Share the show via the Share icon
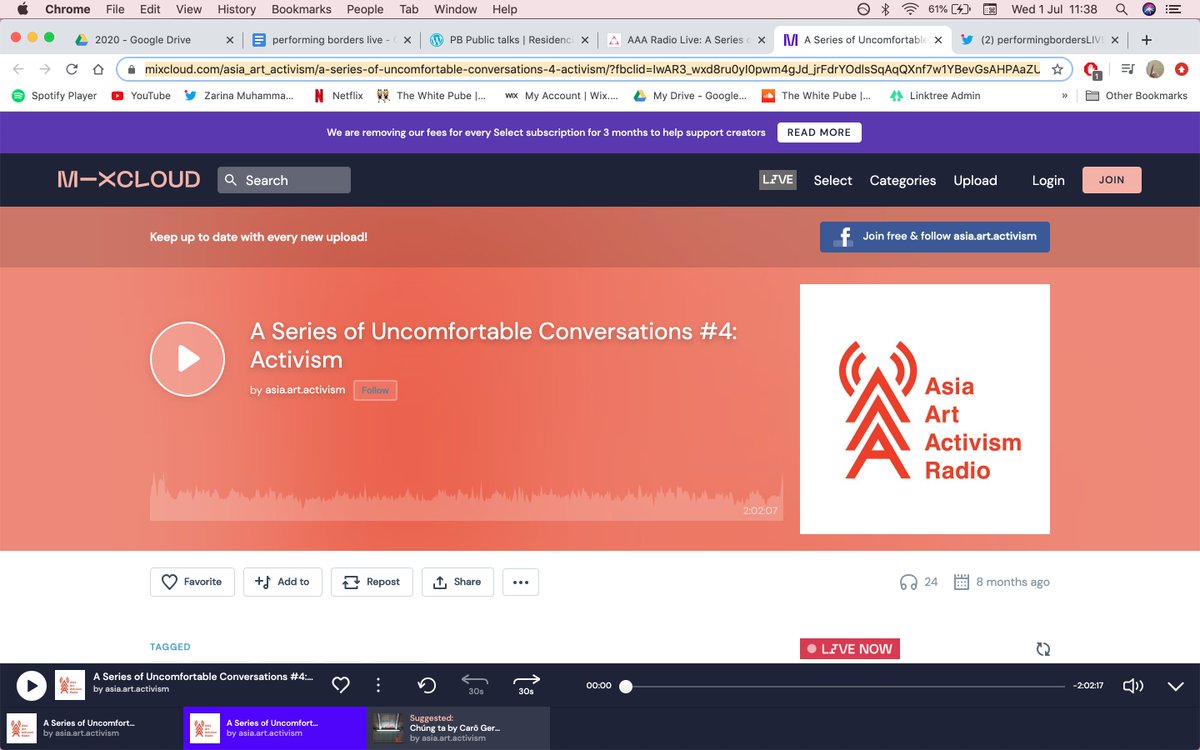The height and width of the screenshot is (750, 1200). coord(457,581)
